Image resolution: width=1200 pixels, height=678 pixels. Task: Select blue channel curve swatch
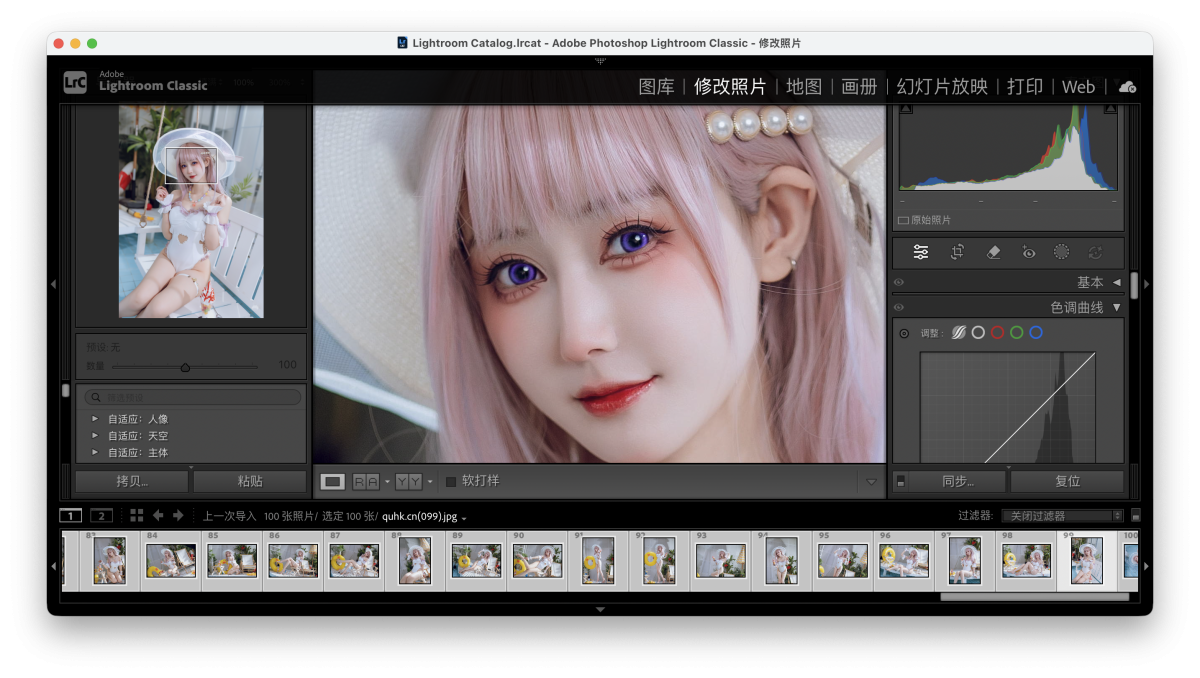(x=1036, y=333)
